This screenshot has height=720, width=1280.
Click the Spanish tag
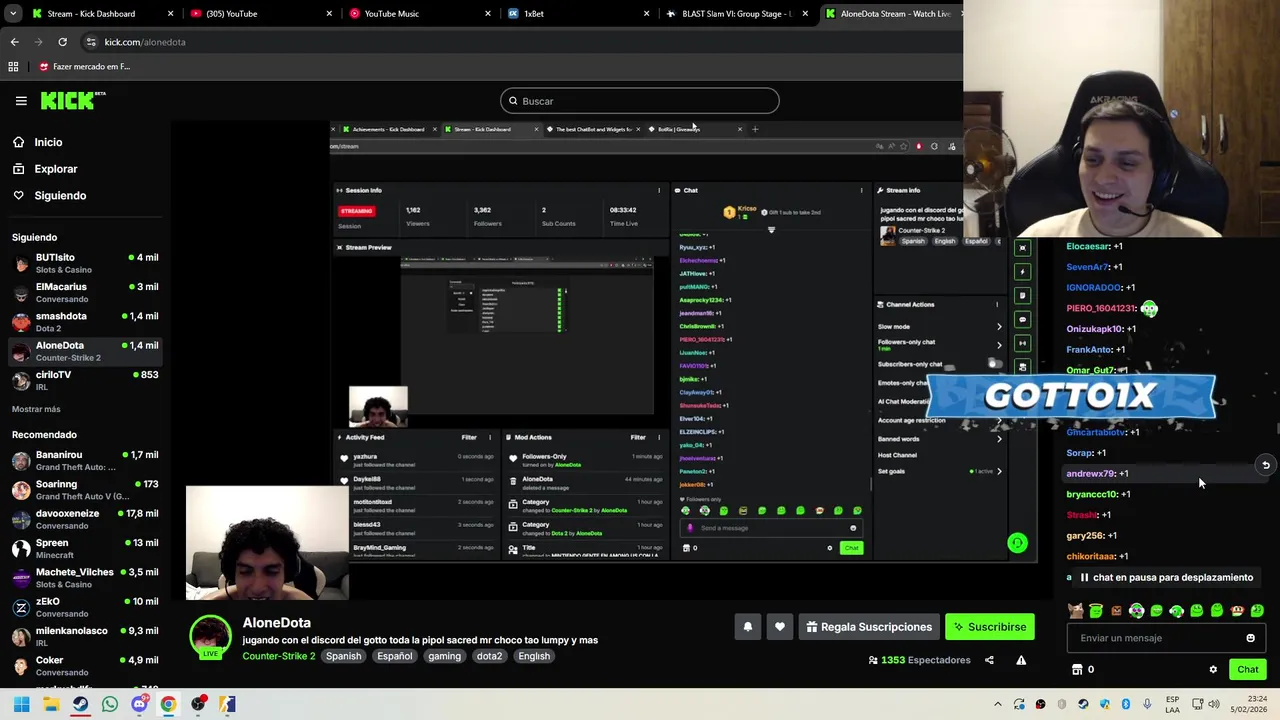(343, 656)
